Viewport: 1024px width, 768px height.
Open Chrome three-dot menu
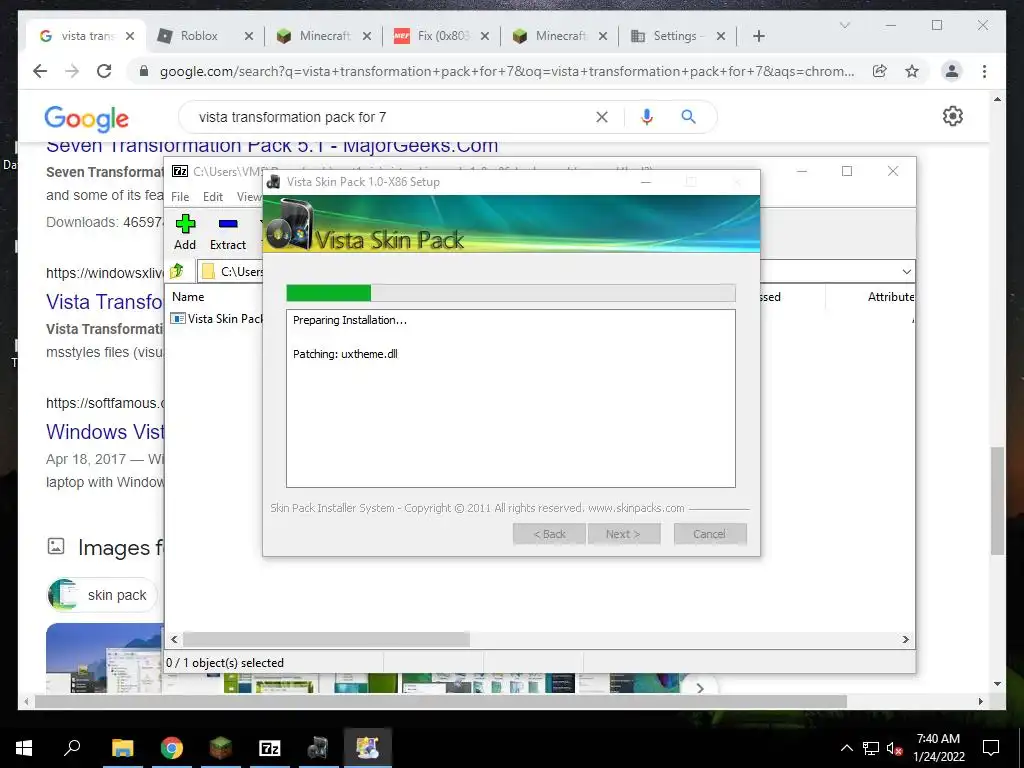984,71
